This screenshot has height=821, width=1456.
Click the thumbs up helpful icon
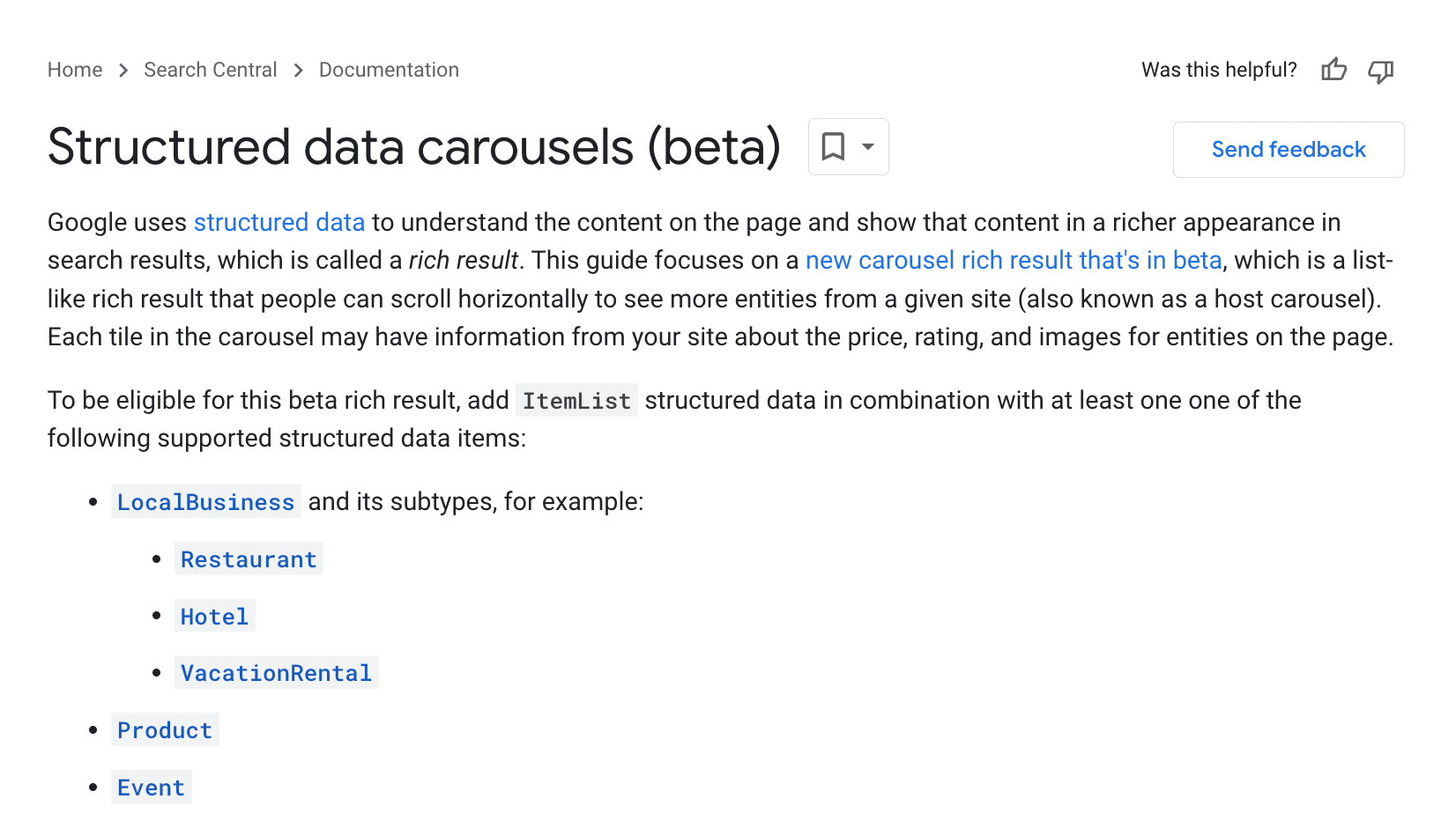tap(1333, 70)
